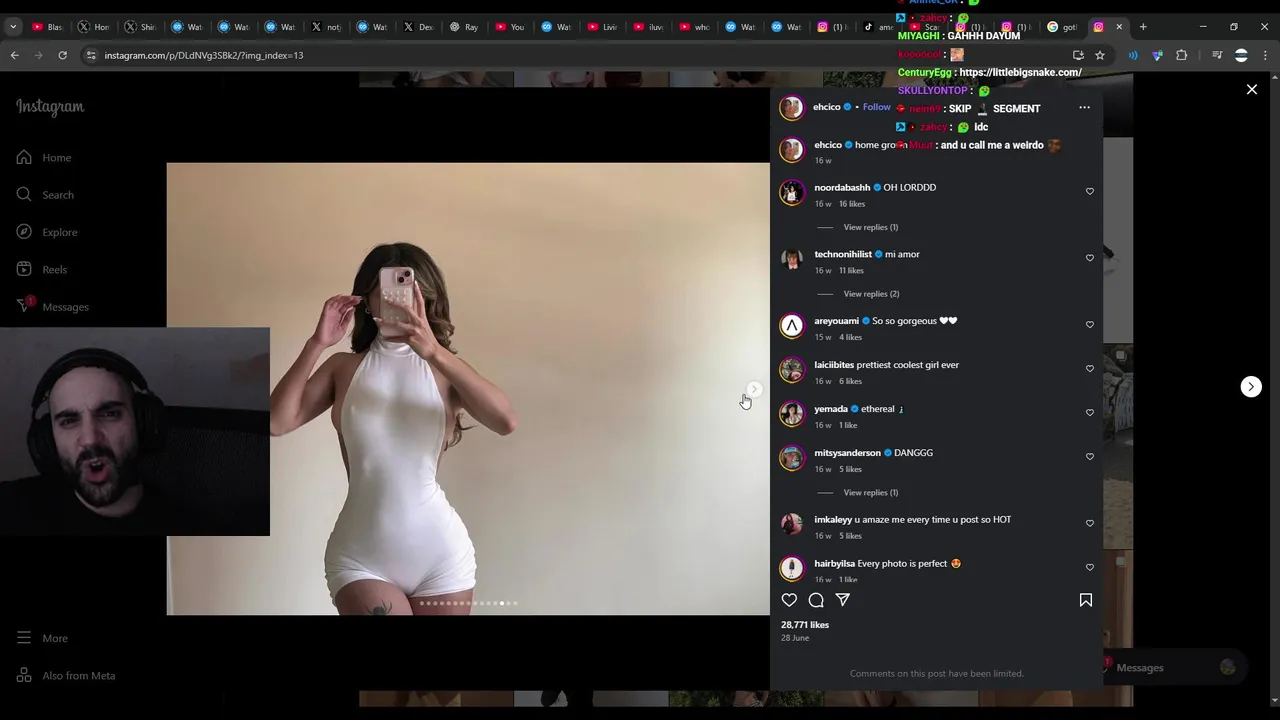Expand replies under noordabashh's comment
Viewport: 1280px width, 720px height.
tap(871, 227)
